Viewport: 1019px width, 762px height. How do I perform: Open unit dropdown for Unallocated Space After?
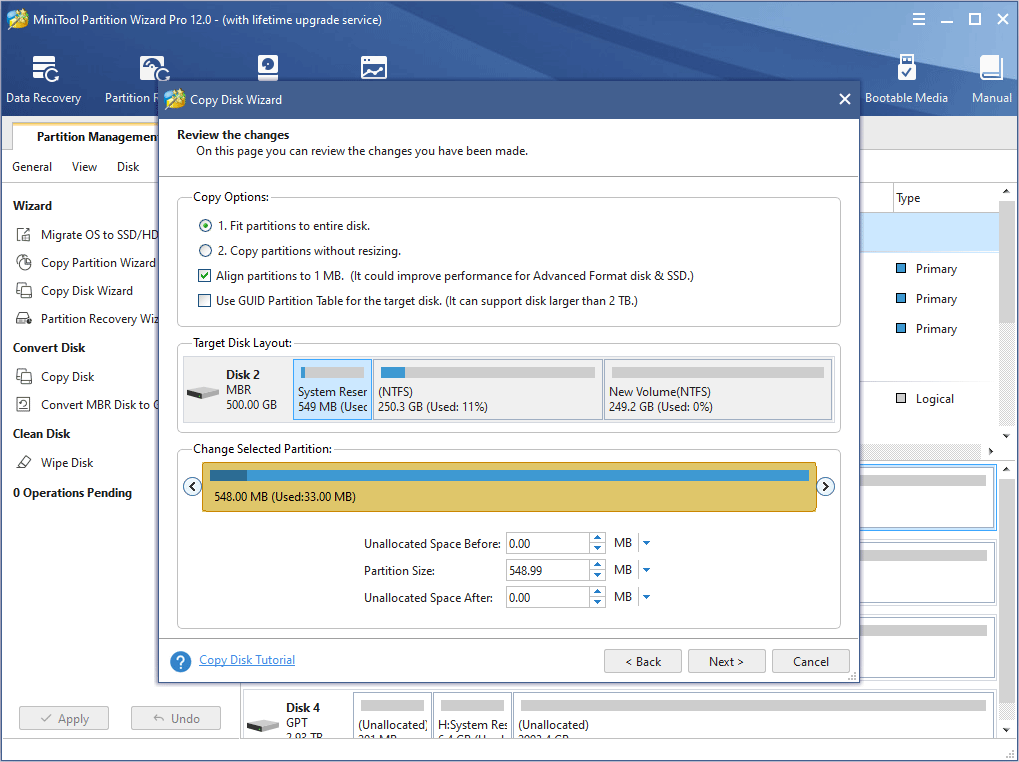[647, 597]
